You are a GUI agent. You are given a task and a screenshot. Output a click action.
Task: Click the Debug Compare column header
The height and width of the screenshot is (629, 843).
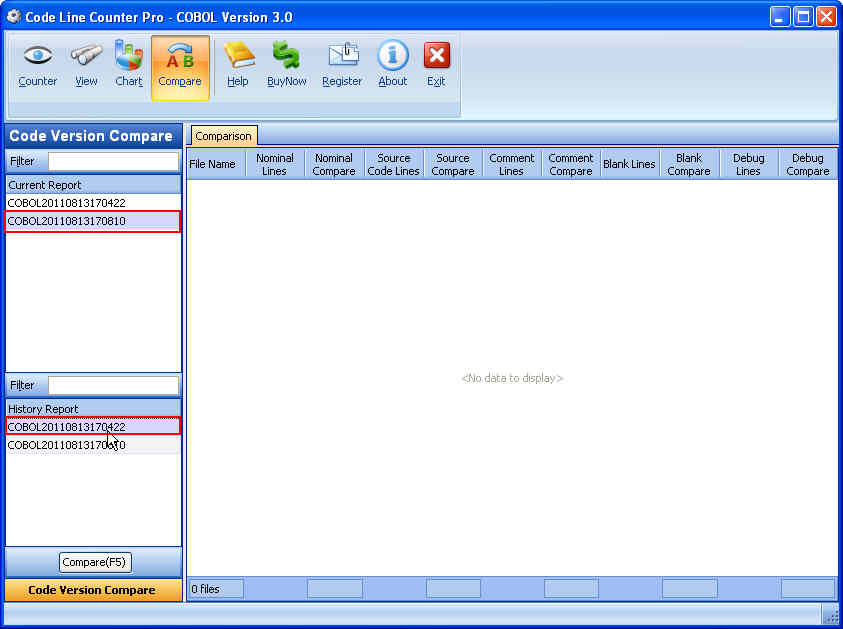tap(807, 164)
